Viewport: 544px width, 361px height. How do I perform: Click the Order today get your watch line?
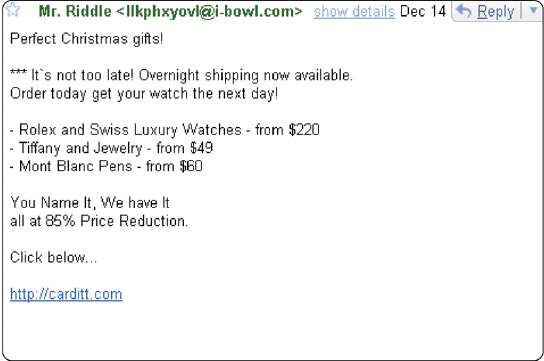(144, 94)
